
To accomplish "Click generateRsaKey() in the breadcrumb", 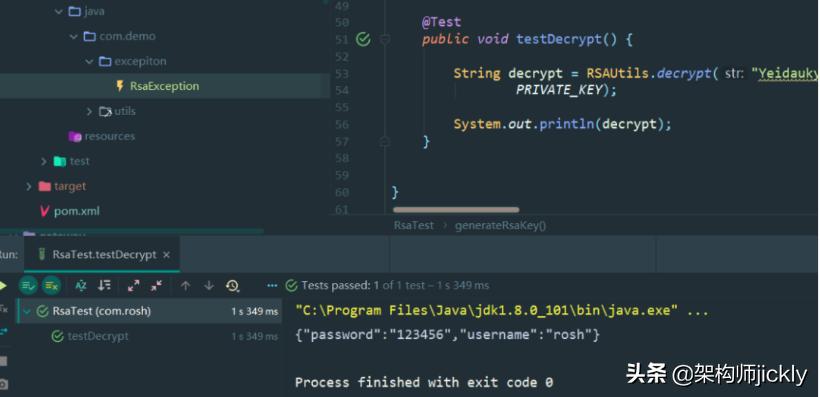I will pyautogui.click(x=500, y=225).
